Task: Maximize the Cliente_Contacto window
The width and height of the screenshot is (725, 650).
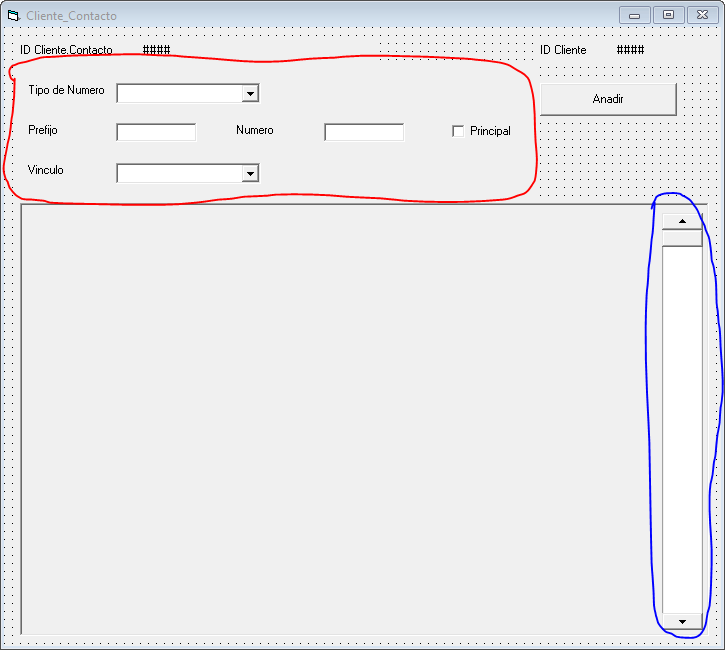Action: tap(668, 15)
